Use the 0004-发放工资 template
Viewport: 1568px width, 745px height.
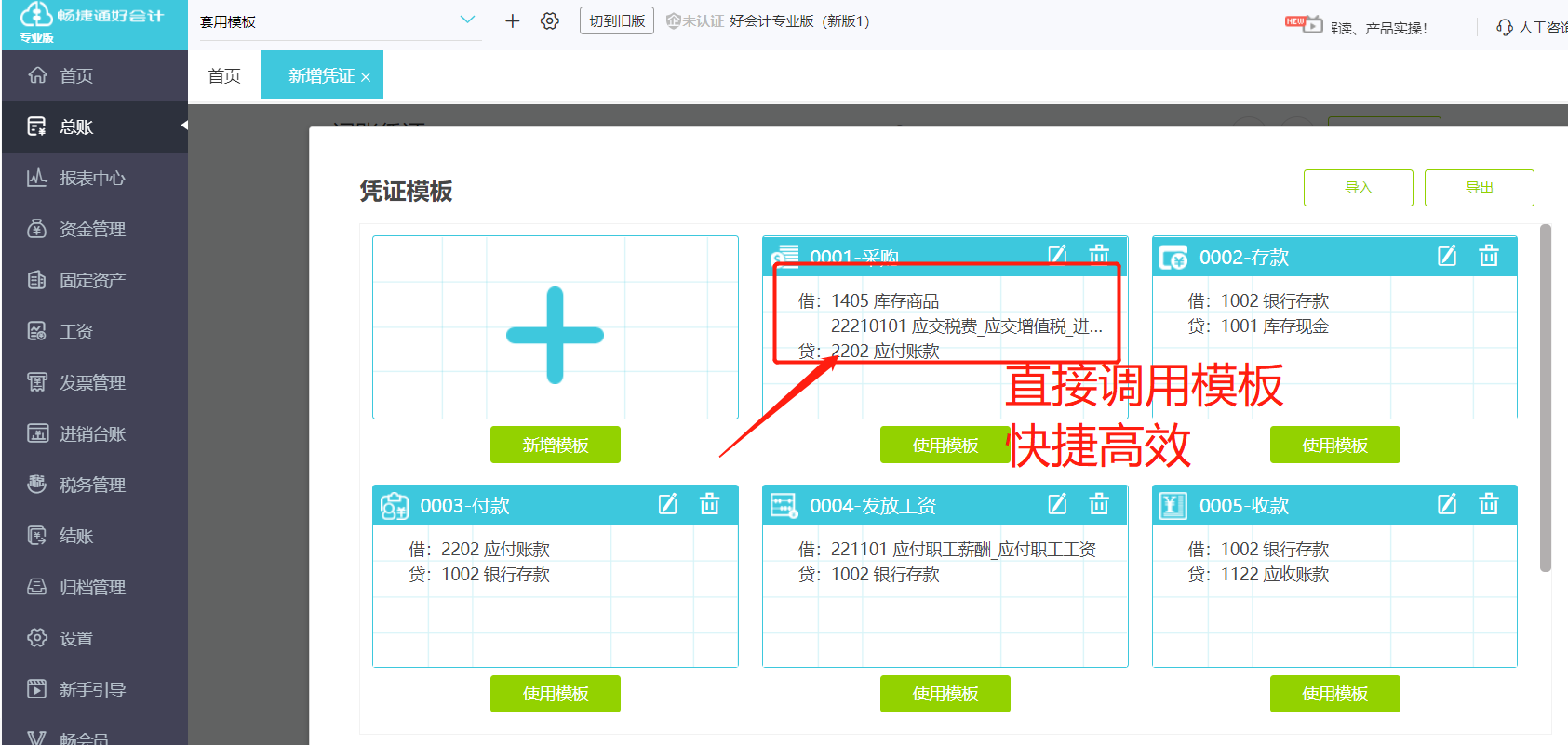click(x=945, y=694)
